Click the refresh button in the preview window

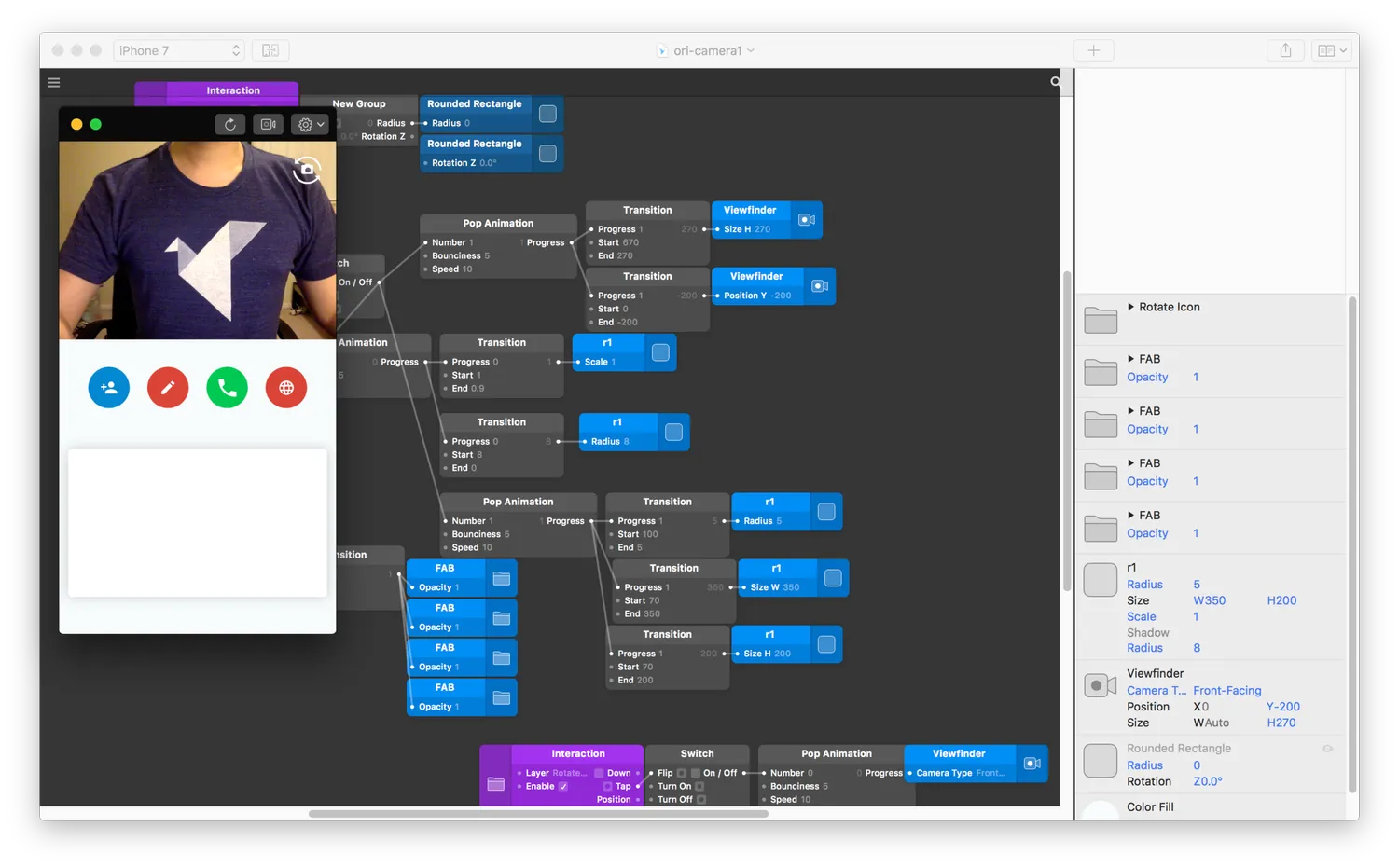(230, 124)
